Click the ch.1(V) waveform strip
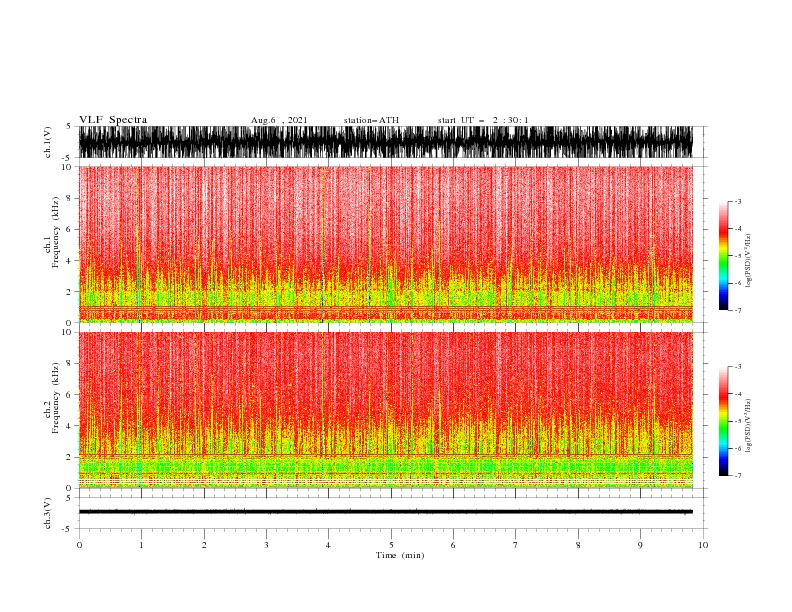This screenshot has height=612, width=792. [385, 142]
